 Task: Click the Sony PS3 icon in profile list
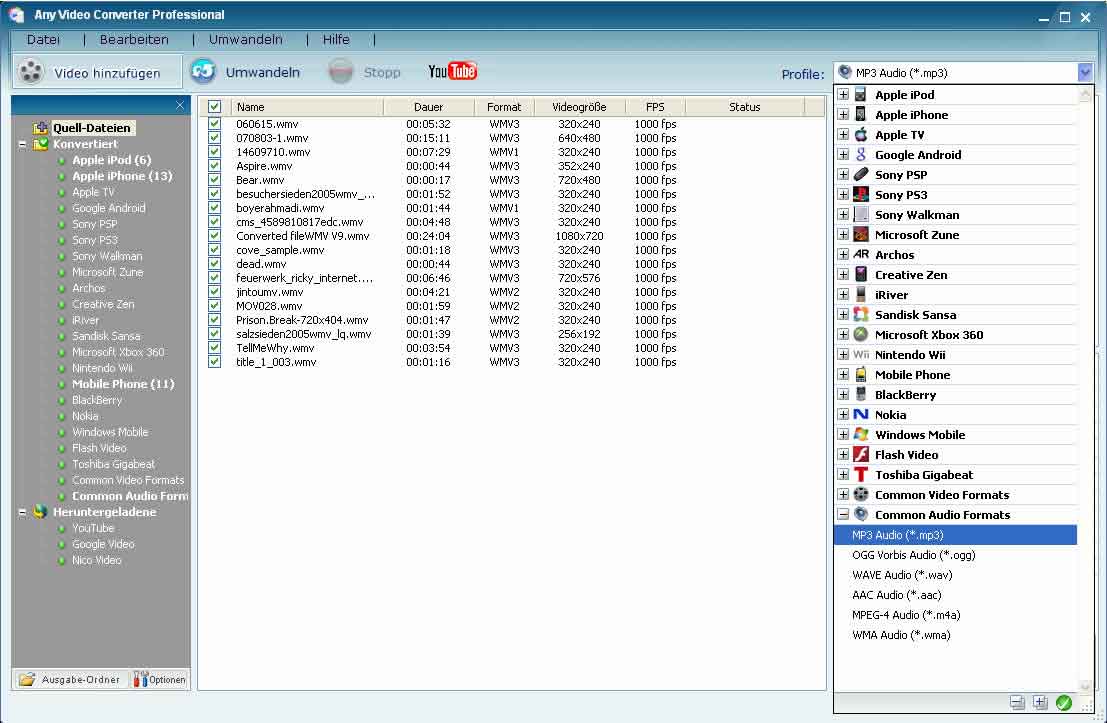tap(861, 194)
